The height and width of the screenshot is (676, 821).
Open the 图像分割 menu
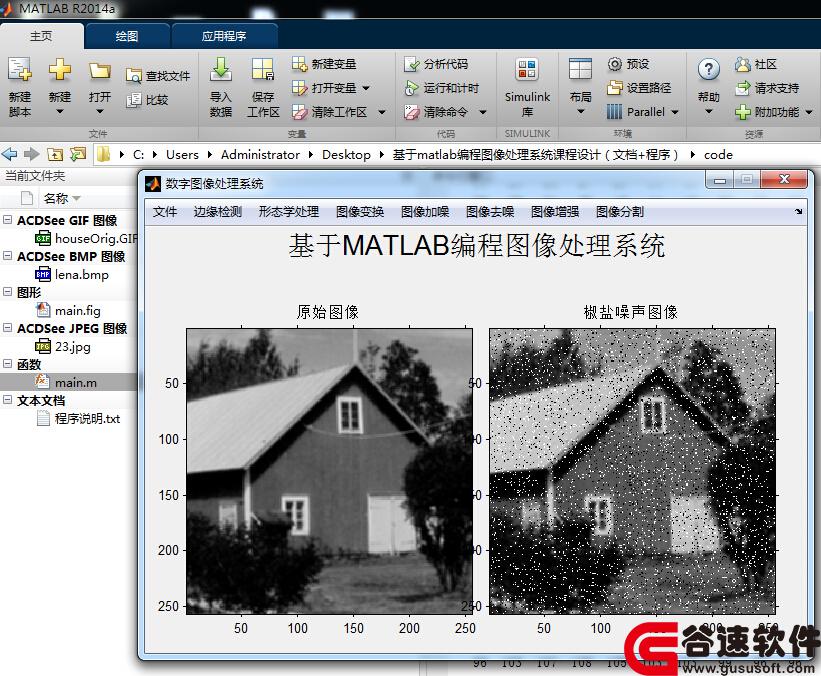tap(620, 212)
